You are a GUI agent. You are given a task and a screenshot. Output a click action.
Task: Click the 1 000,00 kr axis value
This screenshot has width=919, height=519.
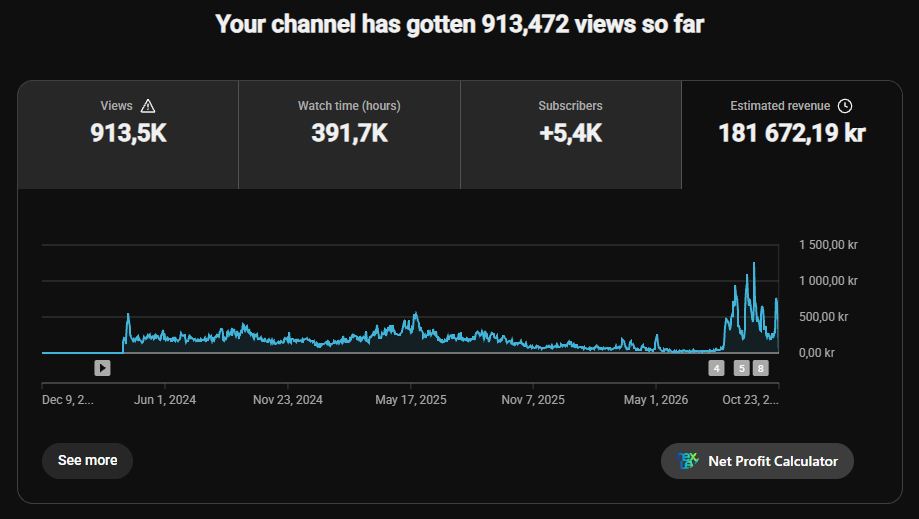coord(828,281)
